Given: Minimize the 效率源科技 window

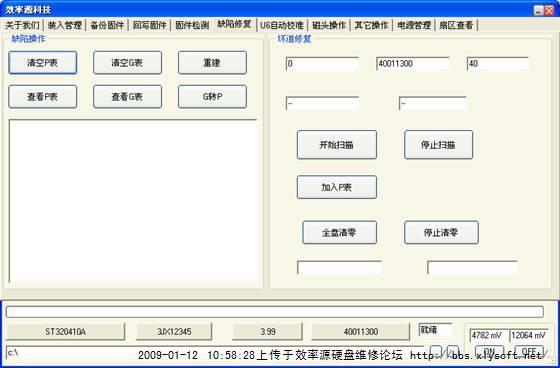Looking at the screenshot, I should pyautogui.click(x=539, y=10).
